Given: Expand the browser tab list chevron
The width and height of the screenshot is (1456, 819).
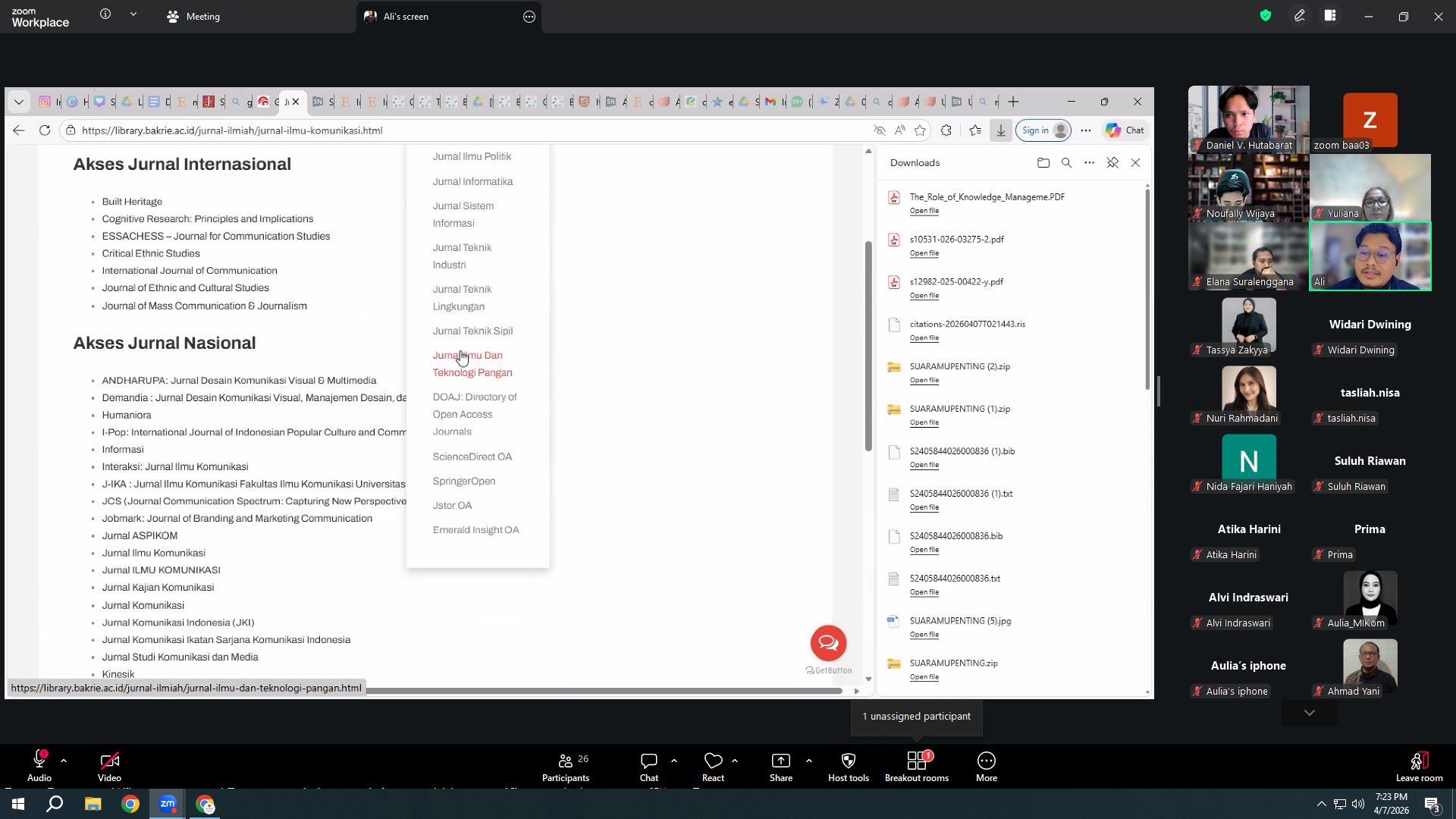Looking at the screenshot, I should click(x=19, y=102).
